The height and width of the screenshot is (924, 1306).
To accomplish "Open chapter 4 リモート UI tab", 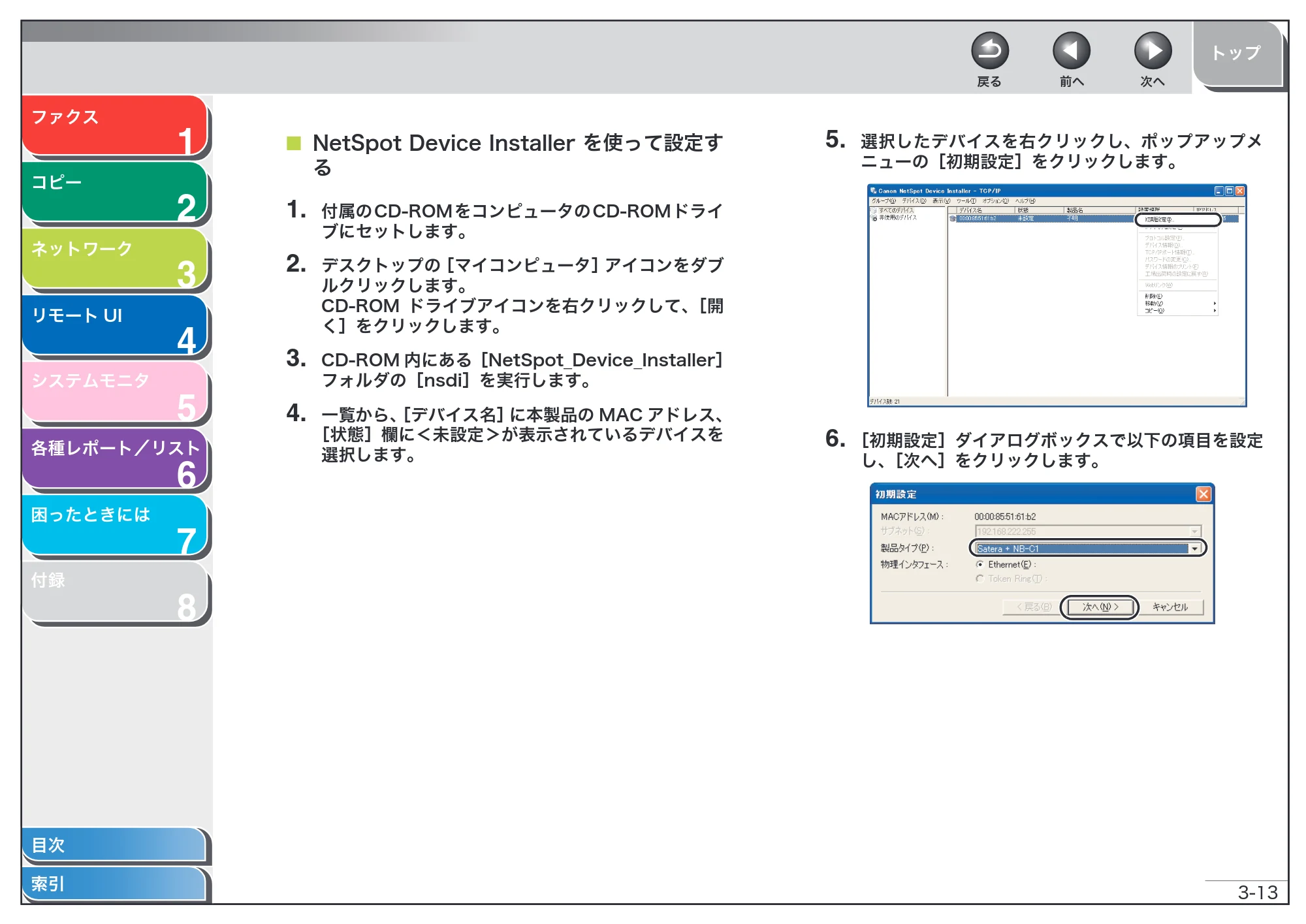I will [114, 325].
